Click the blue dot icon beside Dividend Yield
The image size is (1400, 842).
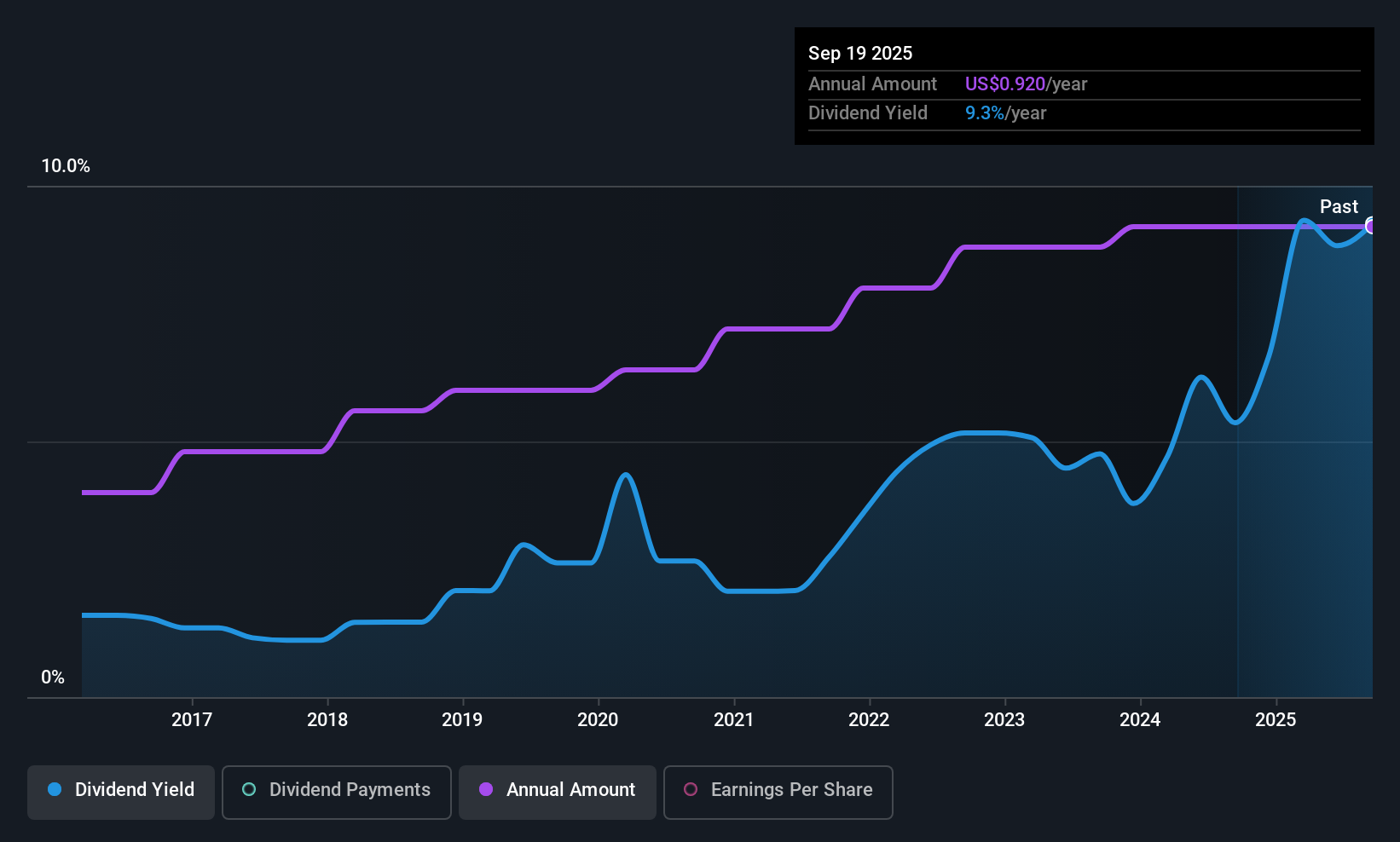55,790
